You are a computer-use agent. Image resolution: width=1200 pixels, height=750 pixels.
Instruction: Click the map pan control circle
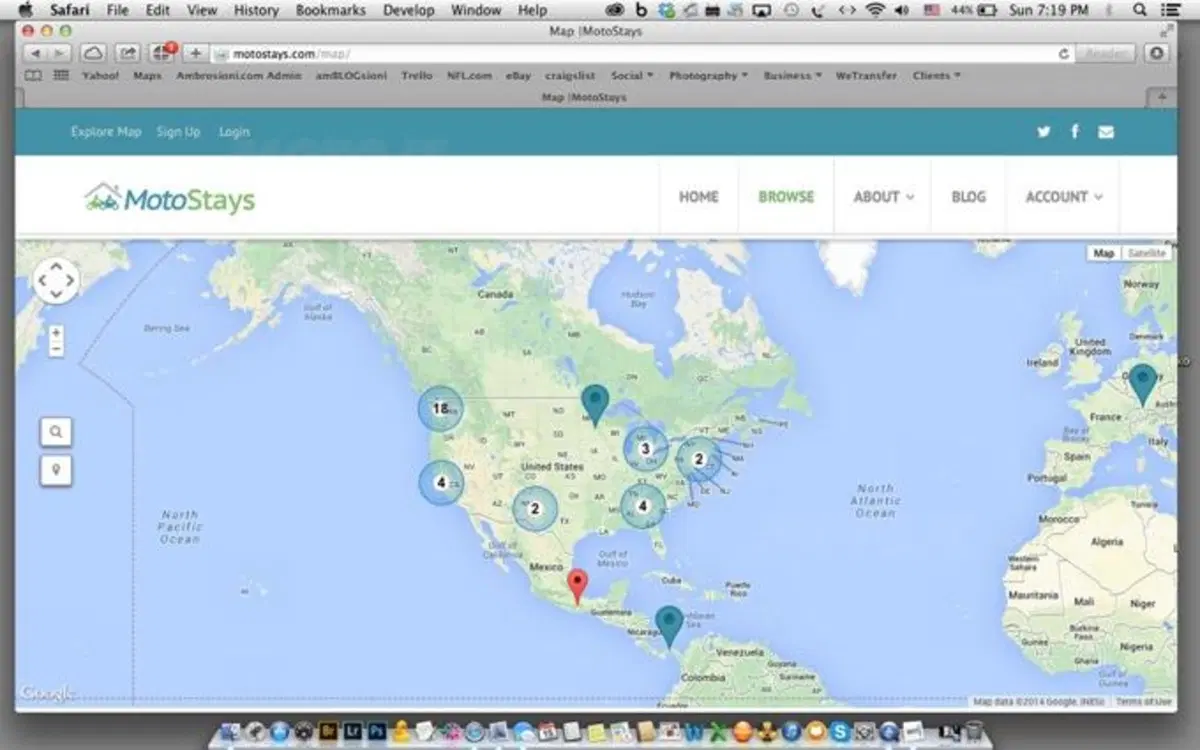tap(56, 280)
